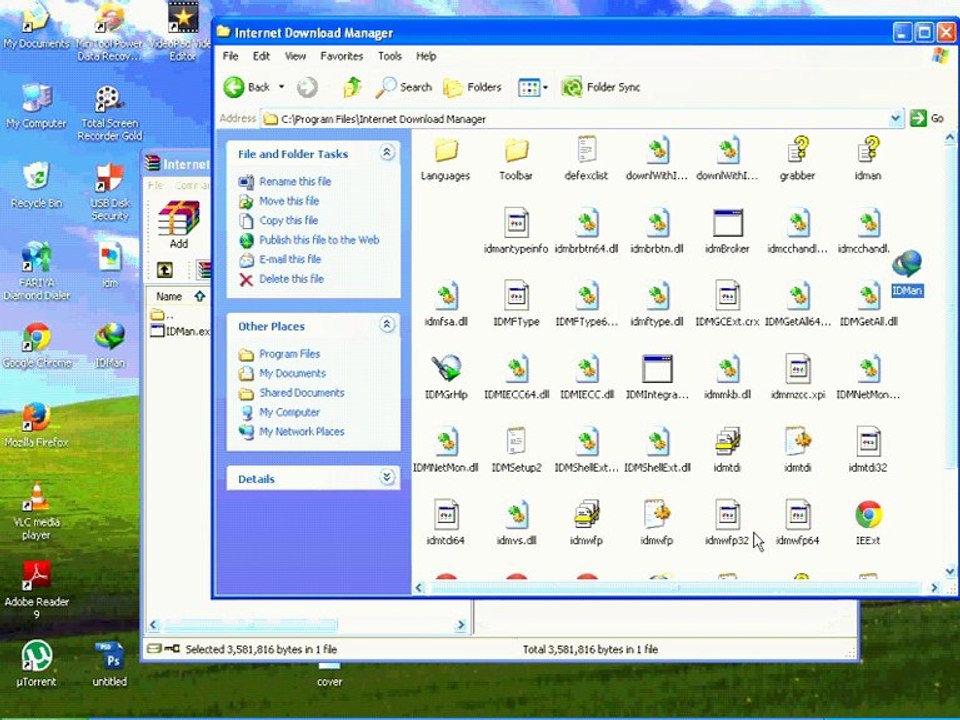Open the View menu
The height and width of the screenshot is (720, 960).
click(x=295, y=56)
